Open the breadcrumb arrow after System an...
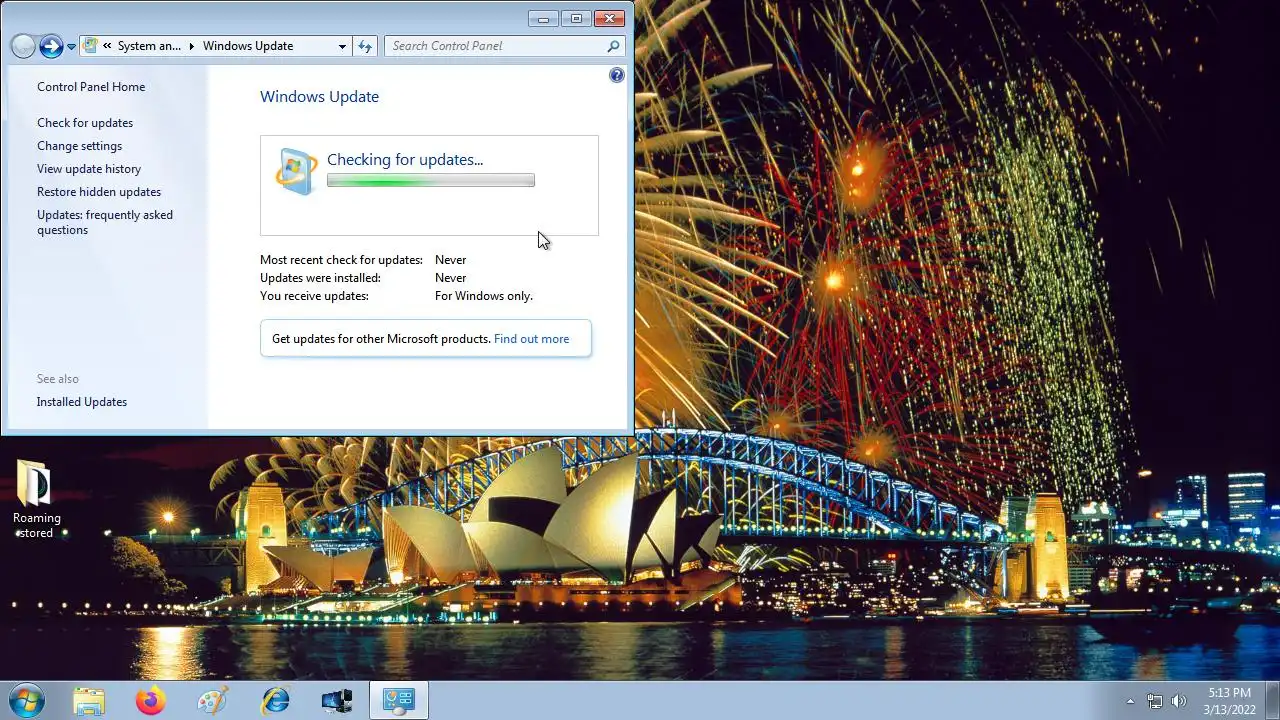Screen dimensions: 1280x720 (x=192, y=46)
